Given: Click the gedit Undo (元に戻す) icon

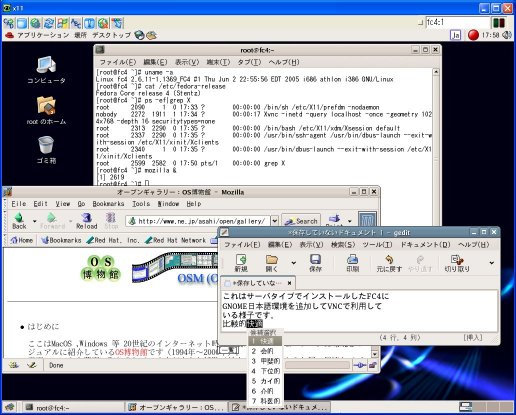Looking at the screenshot, I should pos(389,260).
